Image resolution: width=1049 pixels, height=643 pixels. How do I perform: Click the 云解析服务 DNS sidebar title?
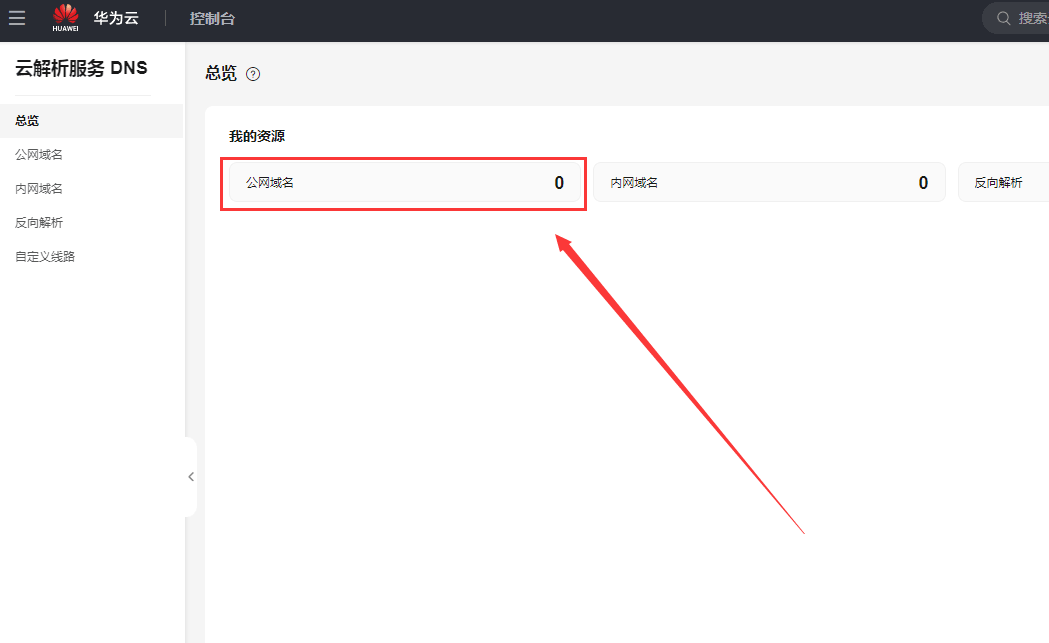coord(81,68)
